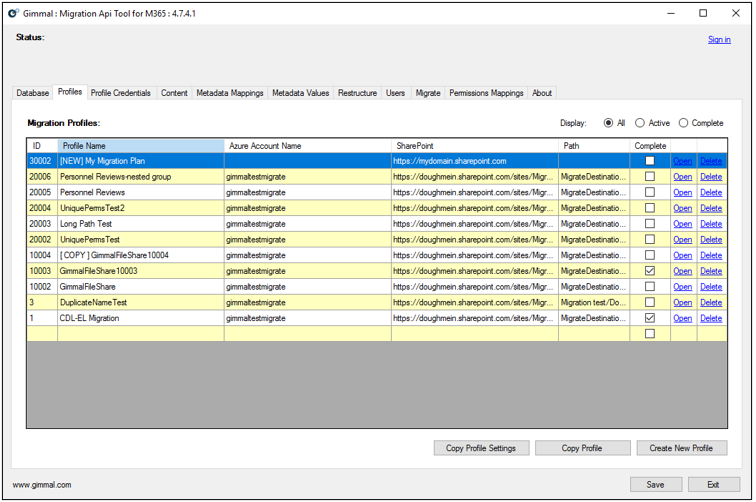The image size is (756, 502).
Task: Open the Long Path Test profile
Action: 682,224
